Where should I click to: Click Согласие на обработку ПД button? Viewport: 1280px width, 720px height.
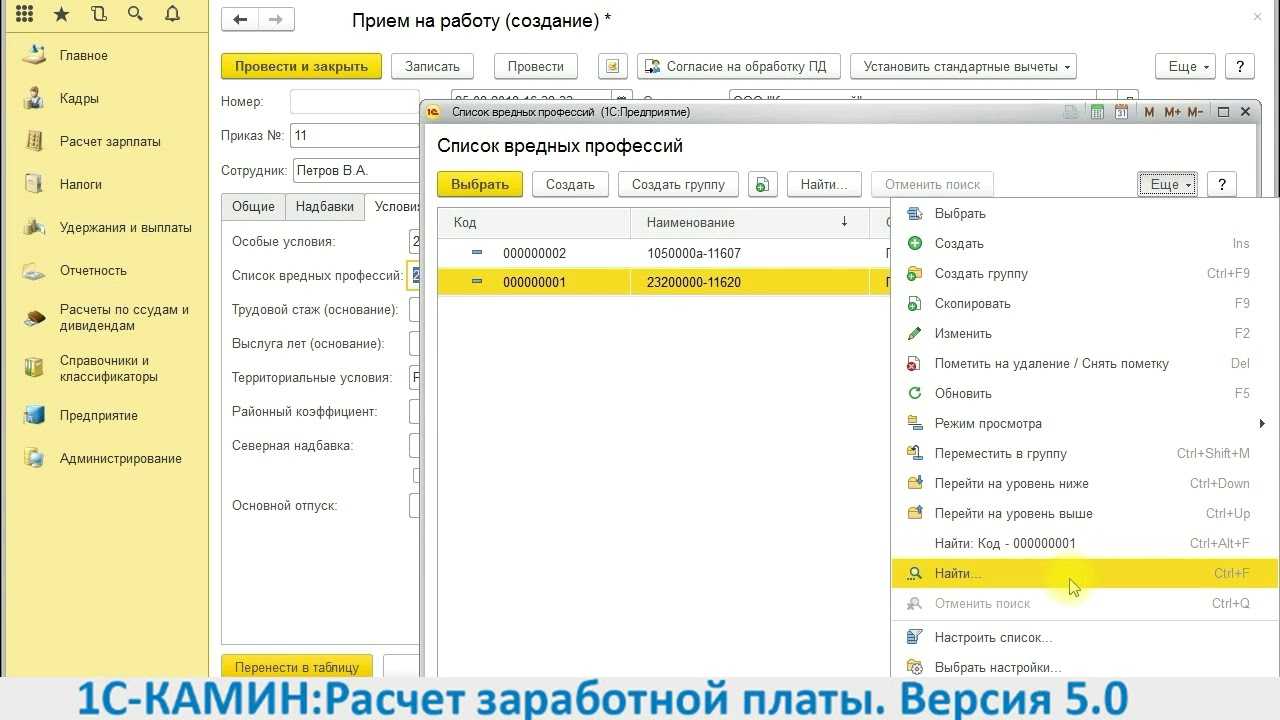click(738, 66)
